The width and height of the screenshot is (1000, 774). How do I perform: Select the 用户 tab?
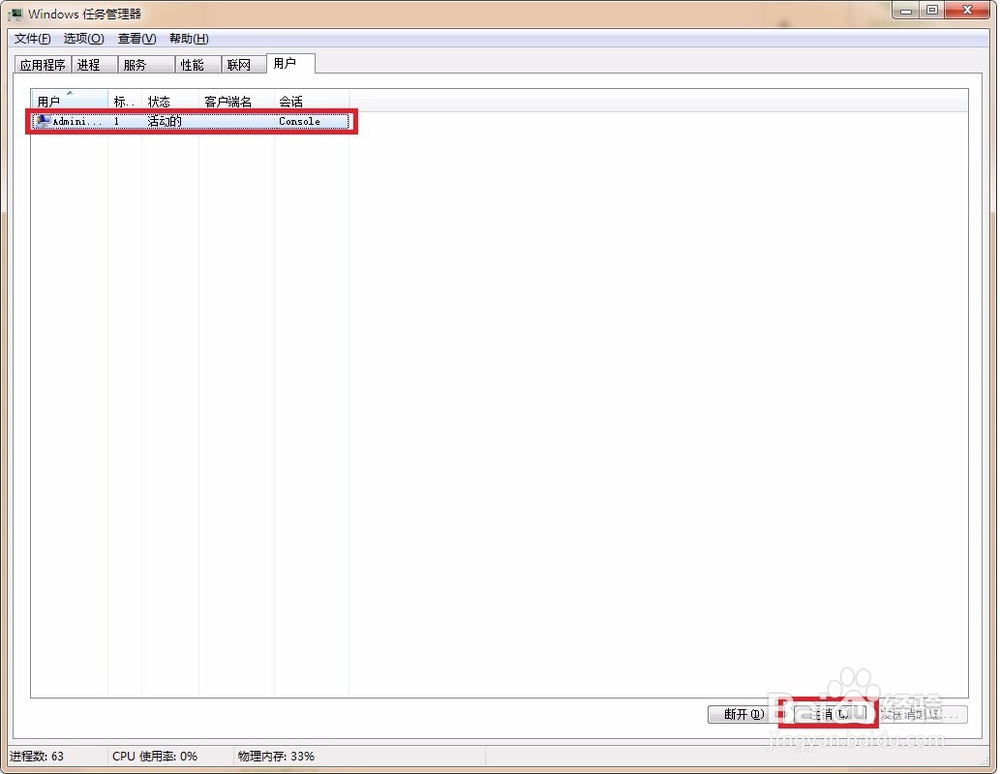point(289,63)
